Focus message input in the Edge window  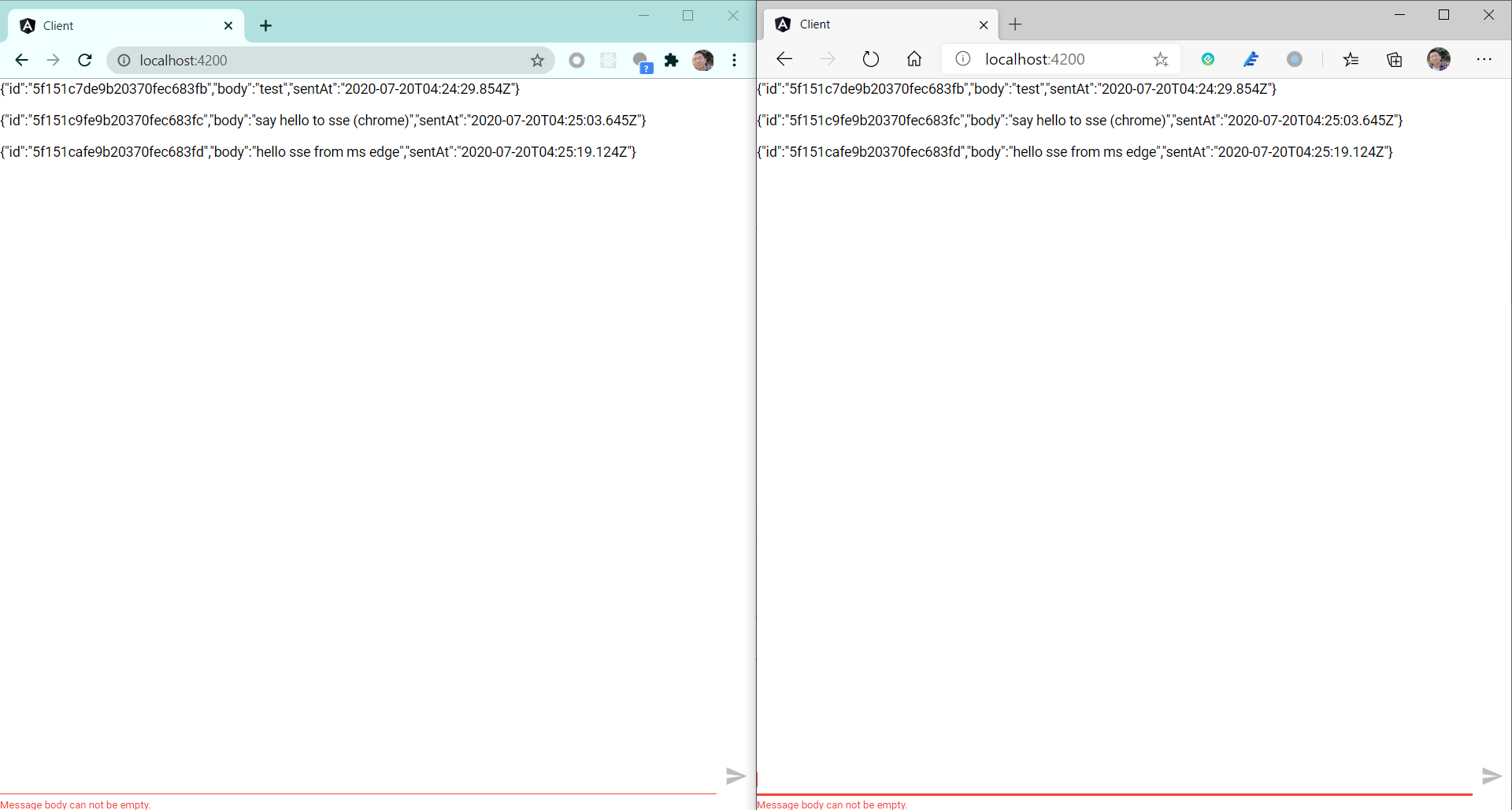(1114, 778)
